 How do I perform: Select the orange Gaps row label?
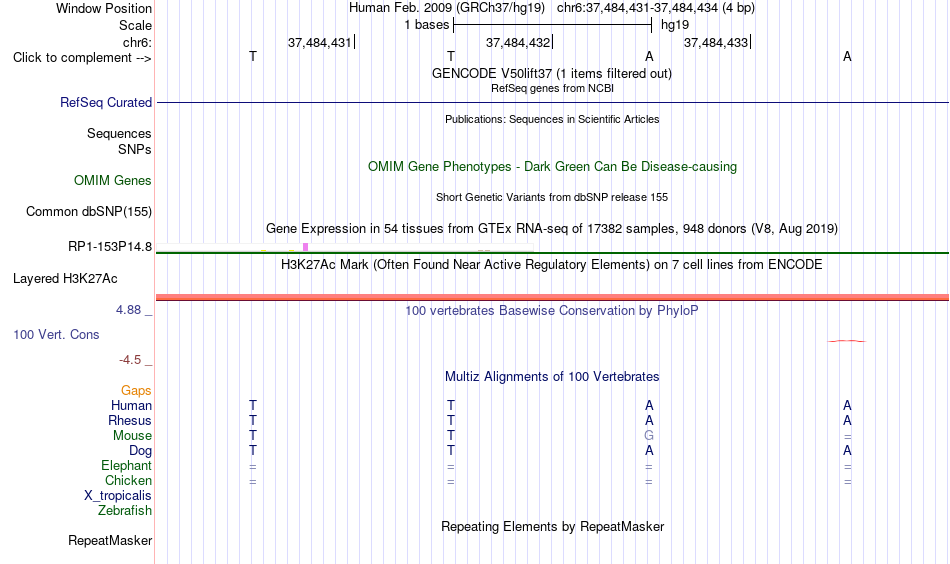(136, 391)
